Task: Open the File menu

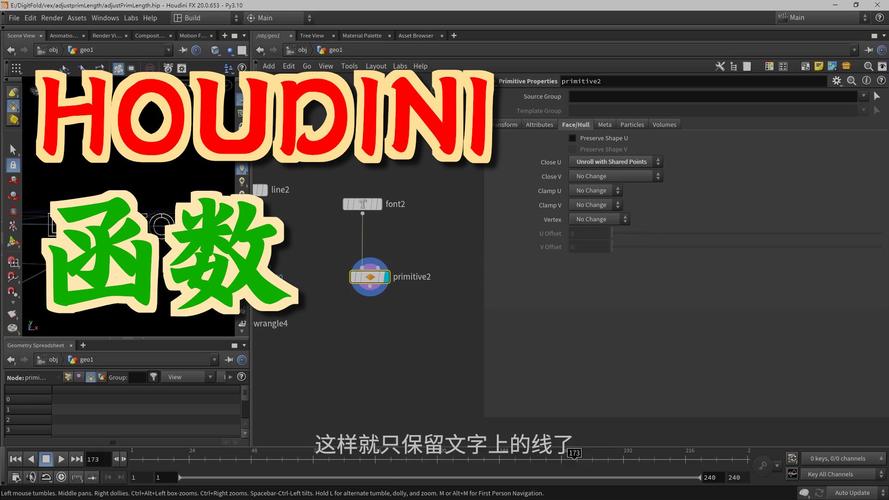Action: coord(14,18)
